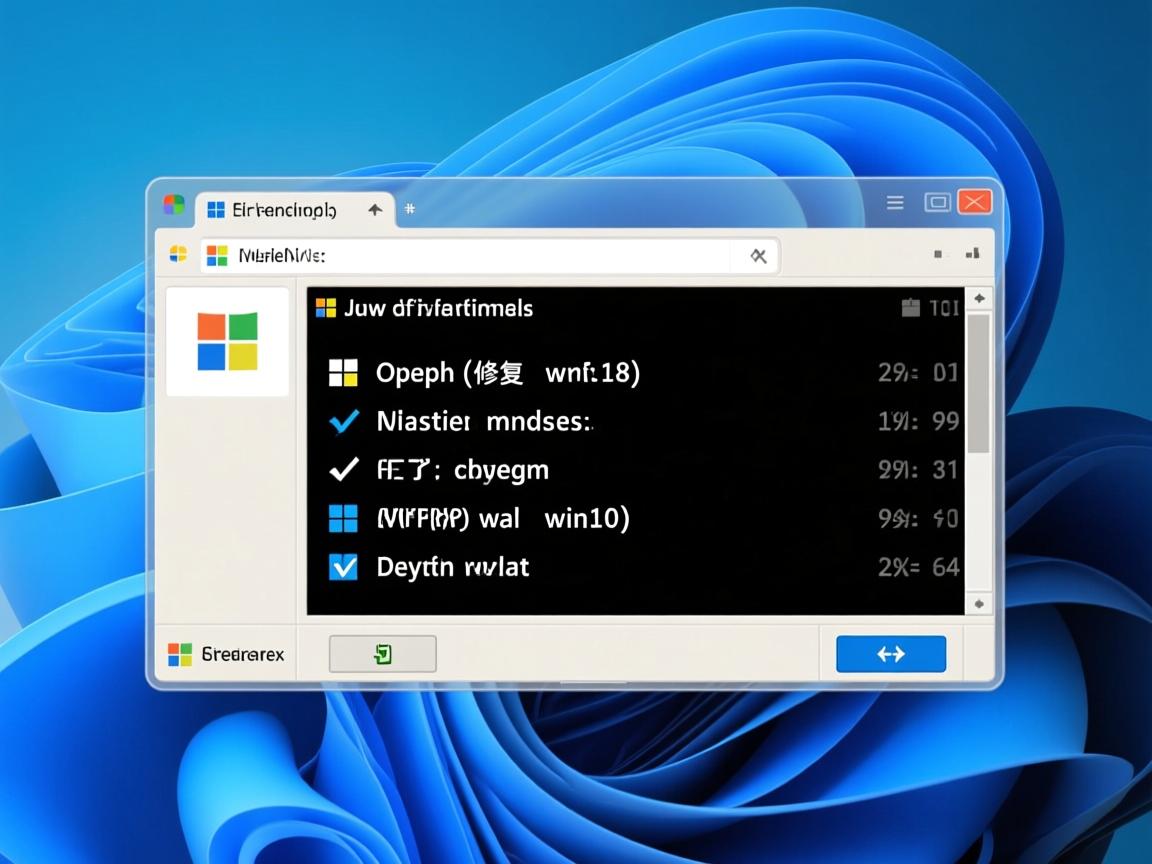Click the large Windows logo in sidebar
The width and height of the screenshot is (1152, 864).
[x=227, y=342]
